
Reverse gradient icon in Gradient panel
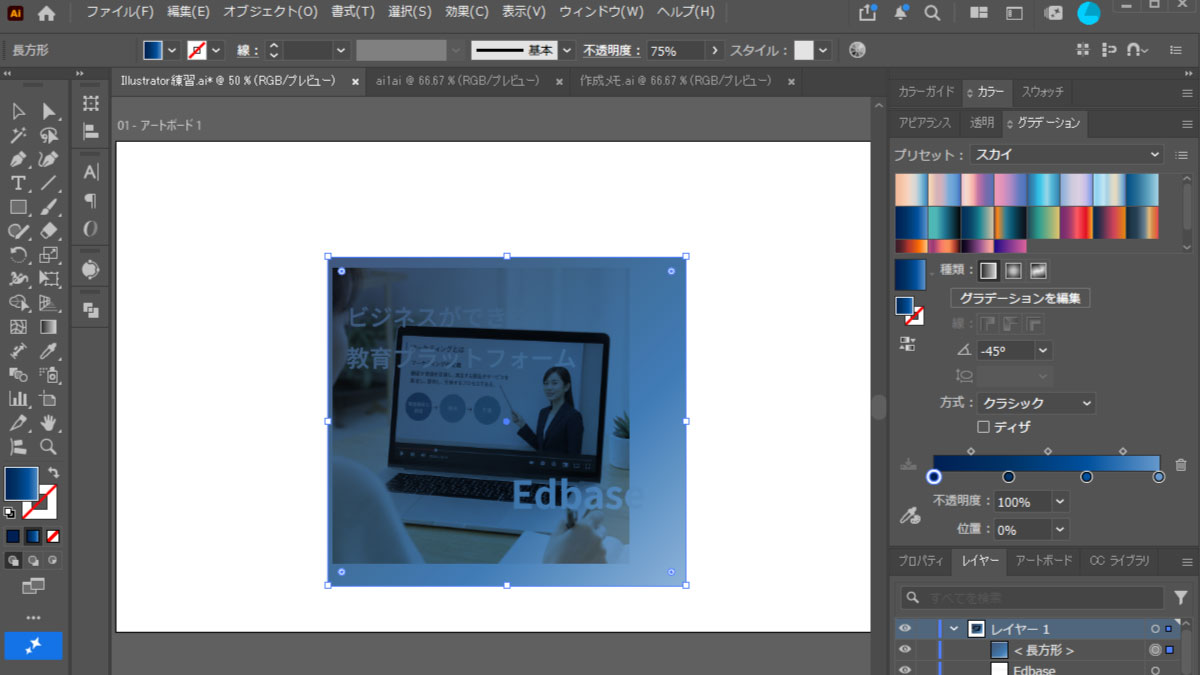[907, 343]
